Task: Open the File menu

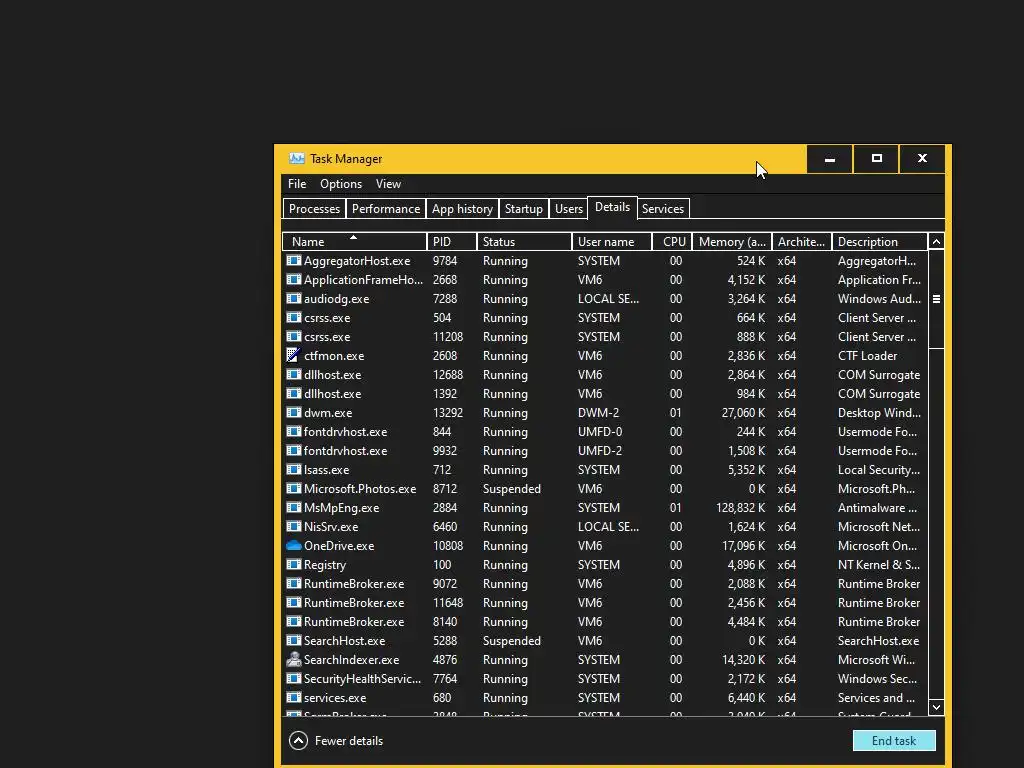Action: [x=297, y=184]
